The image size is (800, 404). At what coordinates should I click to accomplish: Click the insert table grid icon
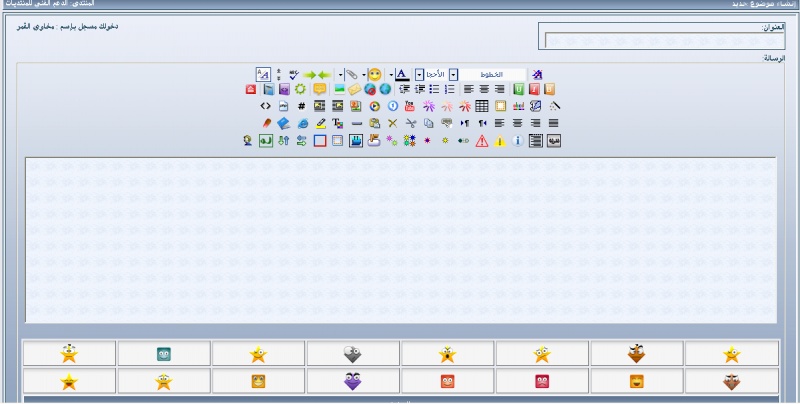[x=482, y=106]
